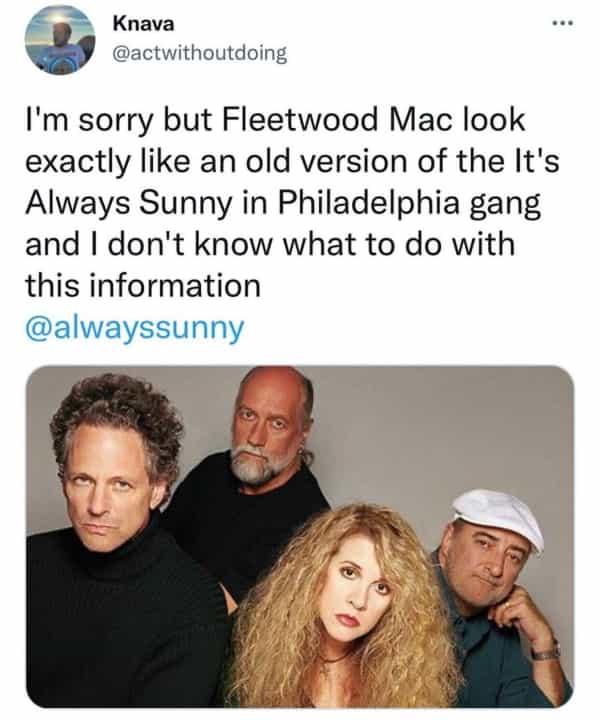Click the wristwatch in the photo
The width and height of the screenshot is (600, 720).
click(545, 652)
